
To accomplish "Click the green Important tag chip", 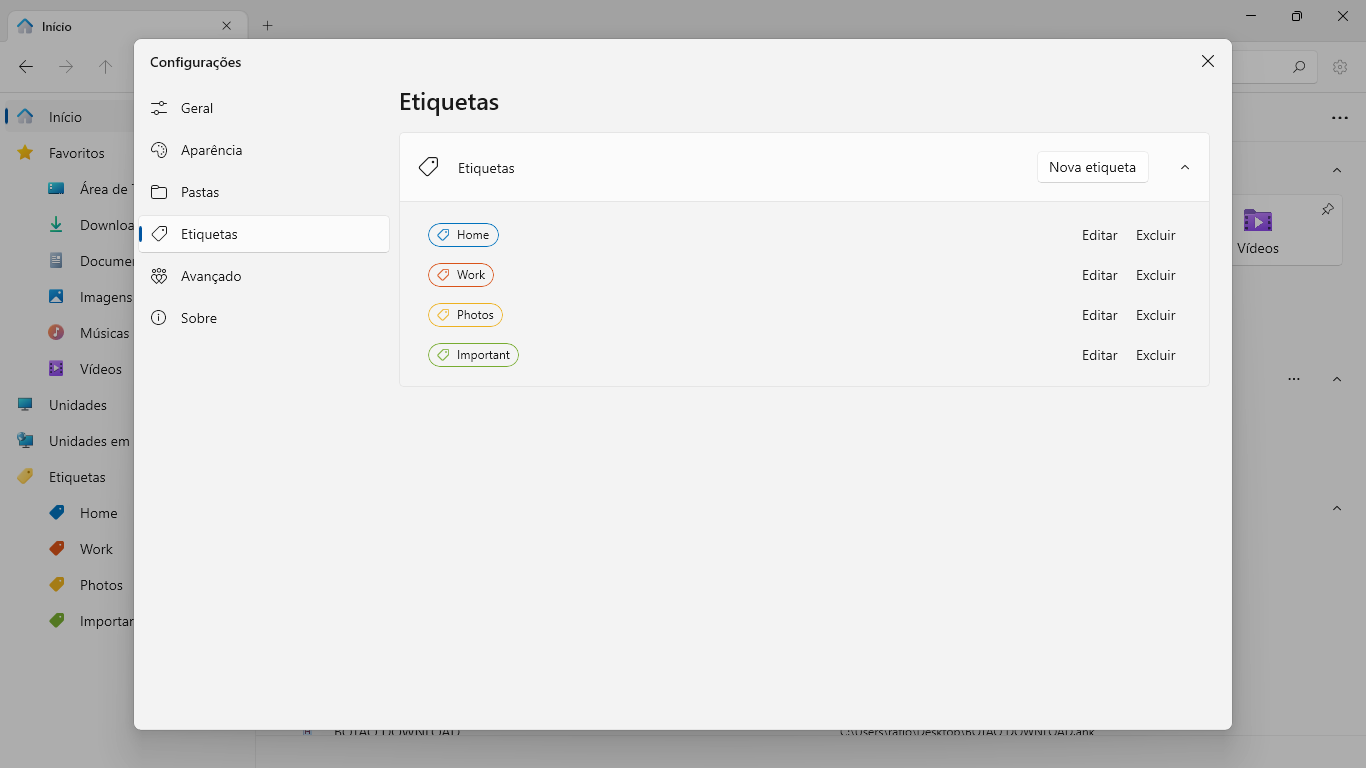I will pyautogui.click(x=473, y=355).
